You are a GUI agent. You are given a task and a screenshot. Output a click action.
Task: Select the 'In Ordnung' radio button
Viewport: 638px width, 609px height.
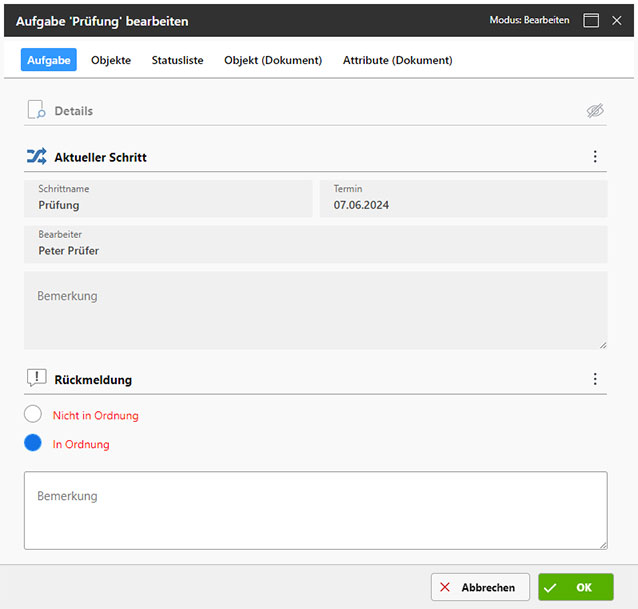coord(33,444)
